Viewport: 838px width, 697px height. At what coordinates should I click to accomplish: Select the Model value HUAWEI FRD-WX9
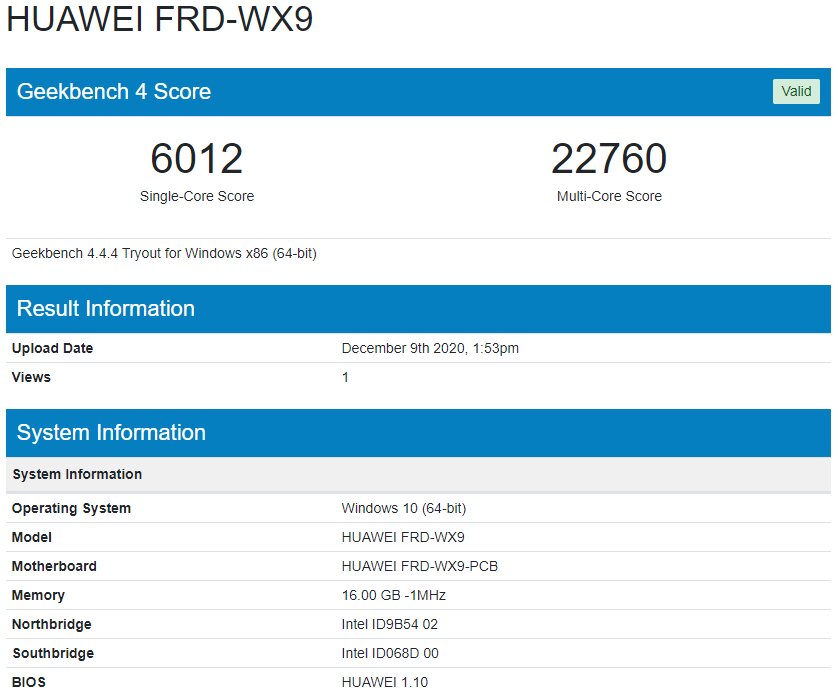click(403, 537)
